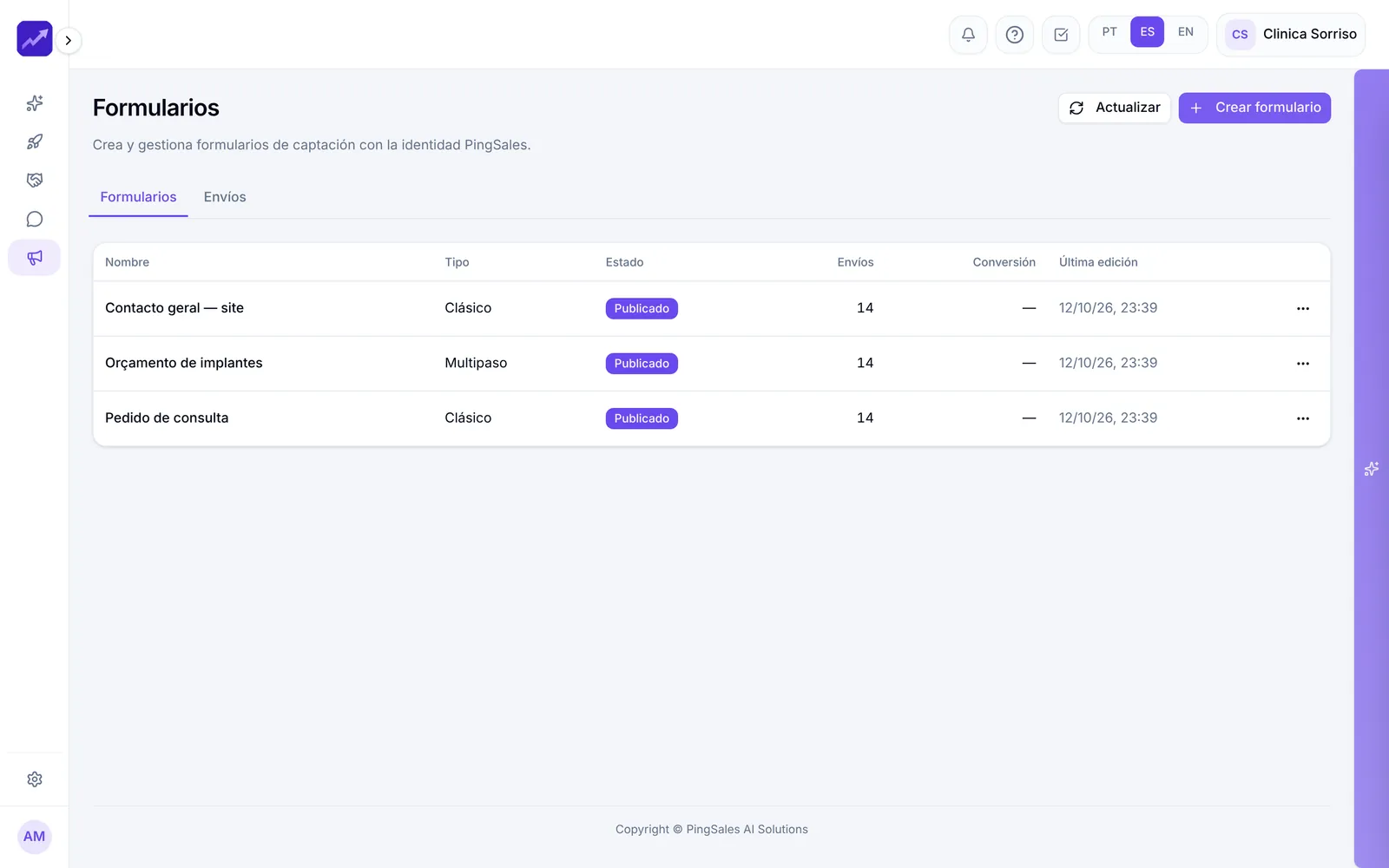Open the Contacto geral — site form
Screen dimensions: 1389x868
174,308
